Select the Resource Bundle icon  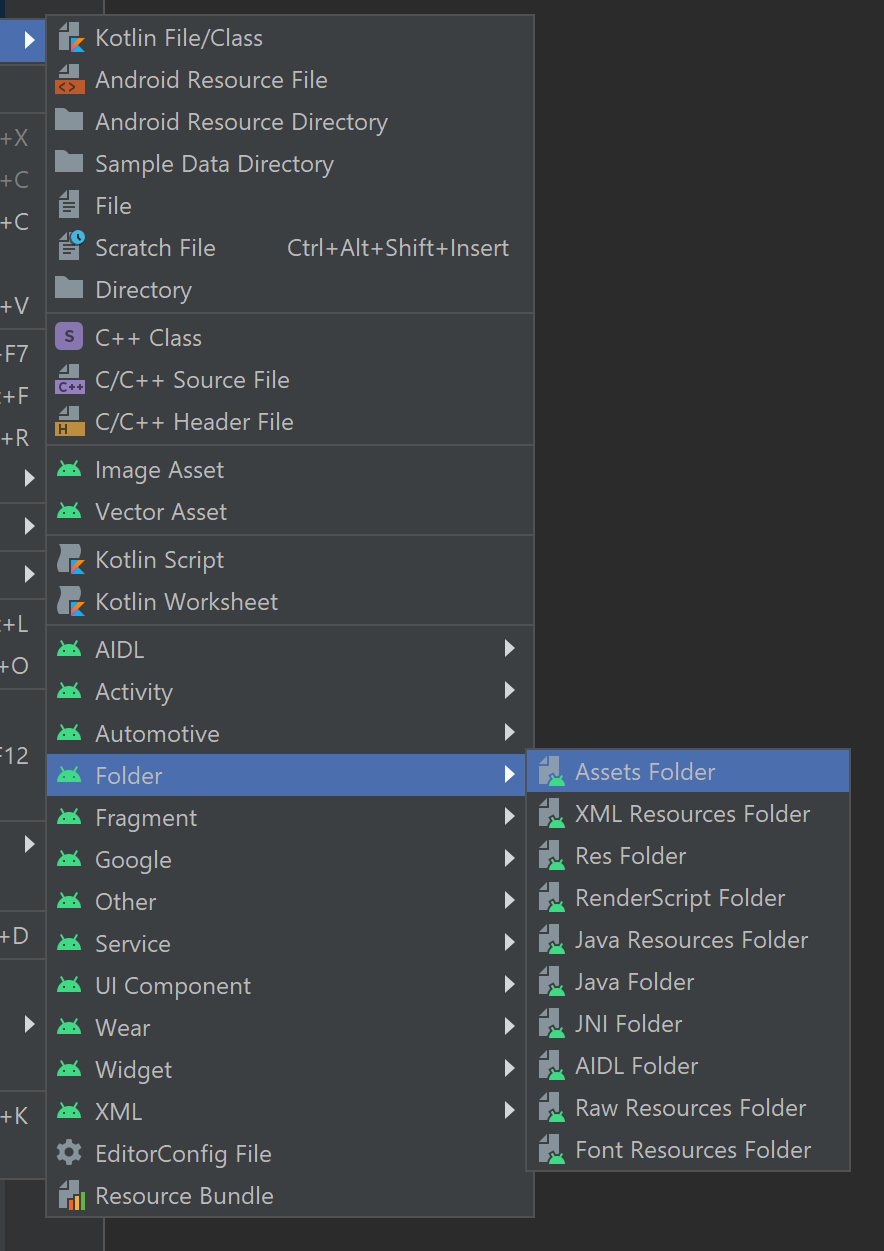point(71,1195)
